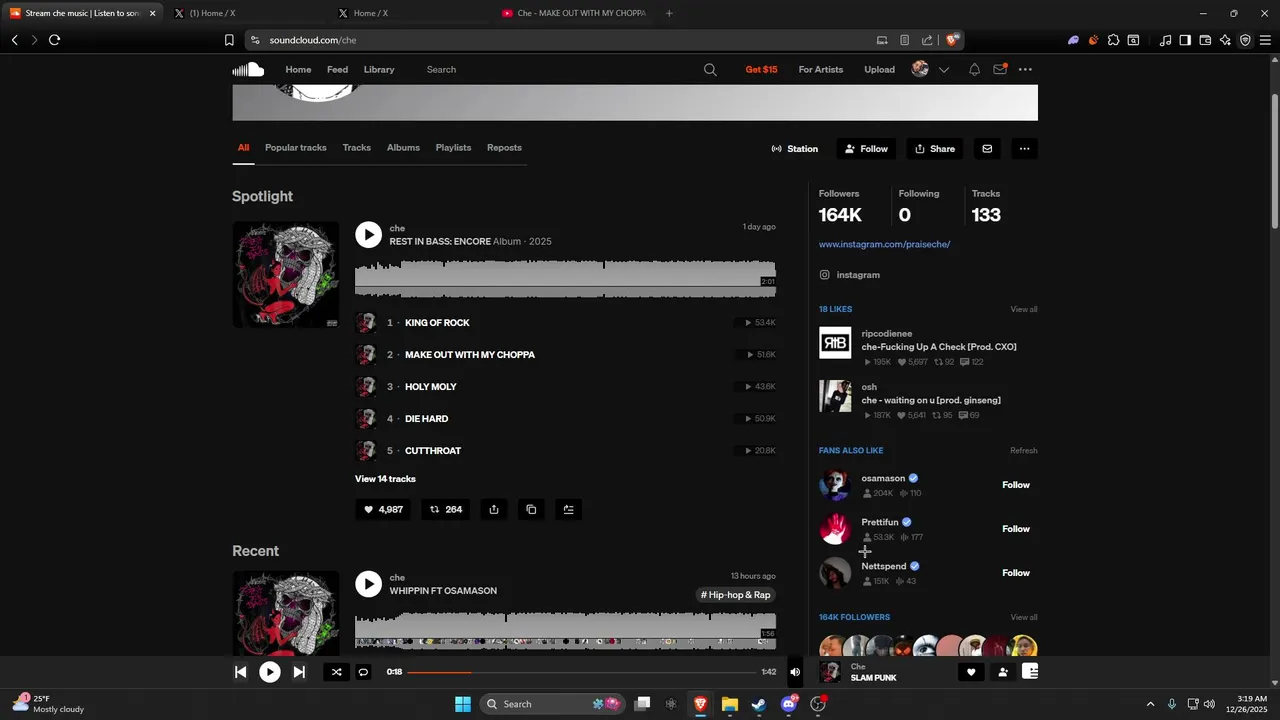Open the Next up queue icon
Screen dimensions: 1280x720
point(1030,672)
